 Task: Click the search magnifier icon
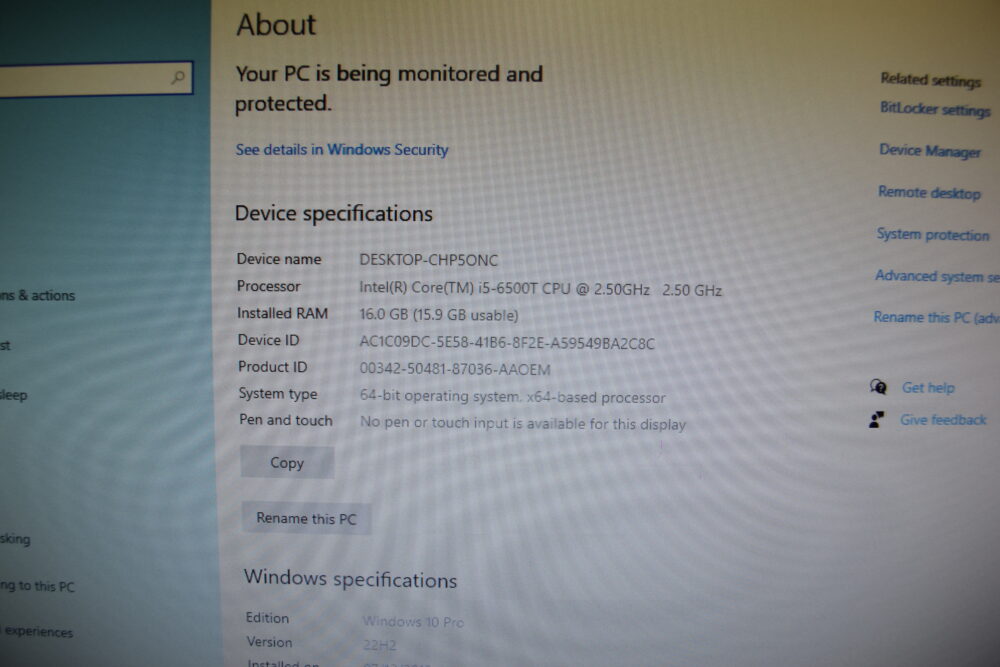tap(178, 78)
